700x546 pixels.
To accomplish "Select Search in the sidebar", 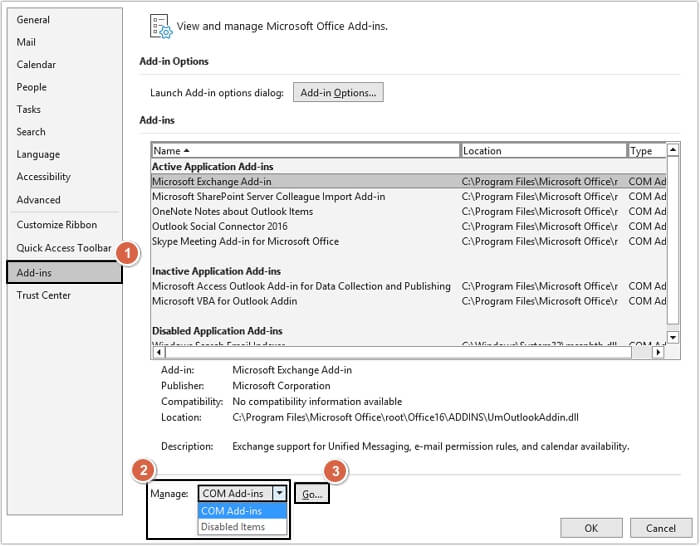I will 31,132.
